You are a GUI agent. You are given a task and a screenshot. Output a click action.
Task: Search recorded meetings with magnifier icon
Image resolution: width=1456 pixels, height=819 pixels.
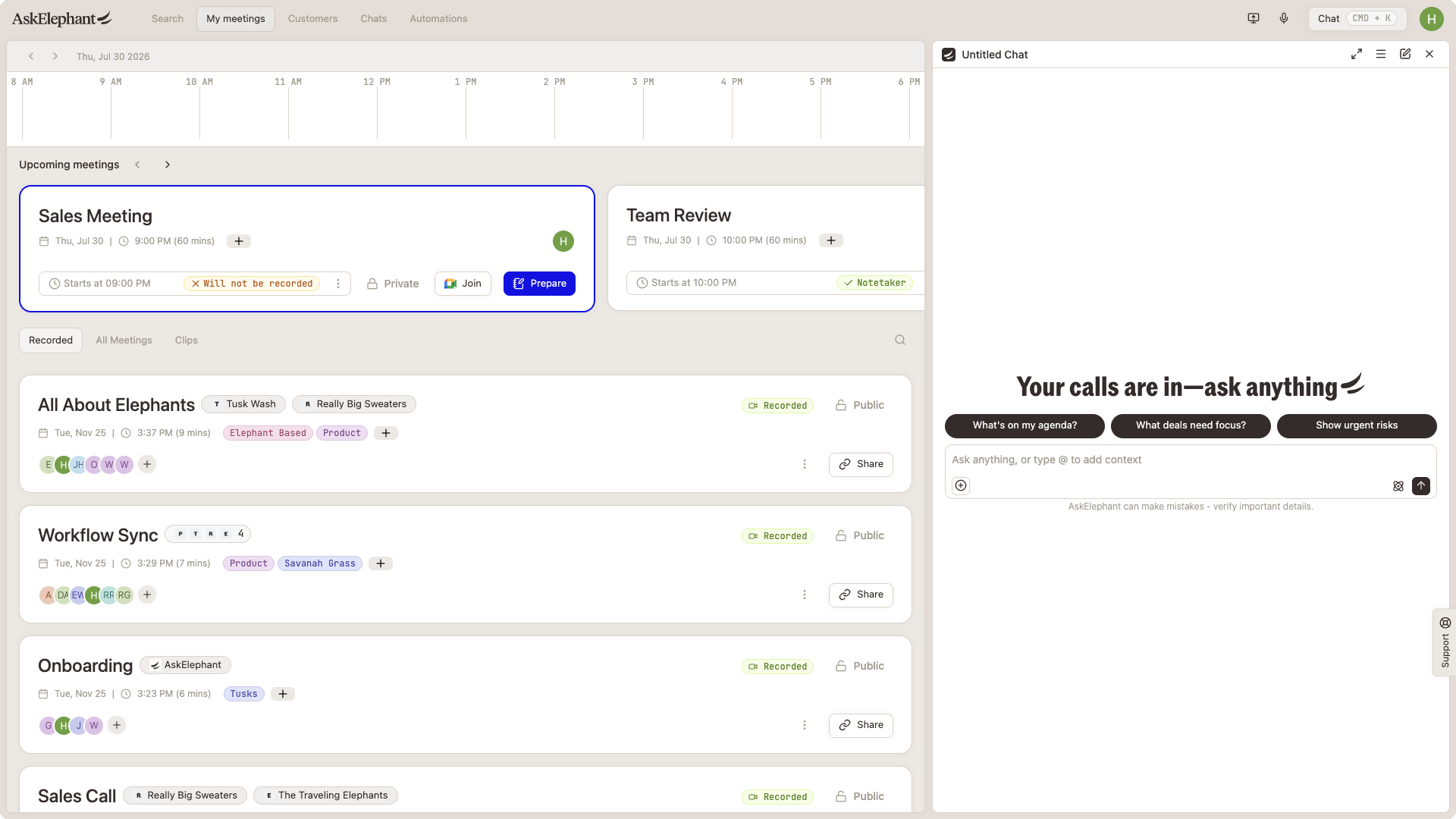900,340
